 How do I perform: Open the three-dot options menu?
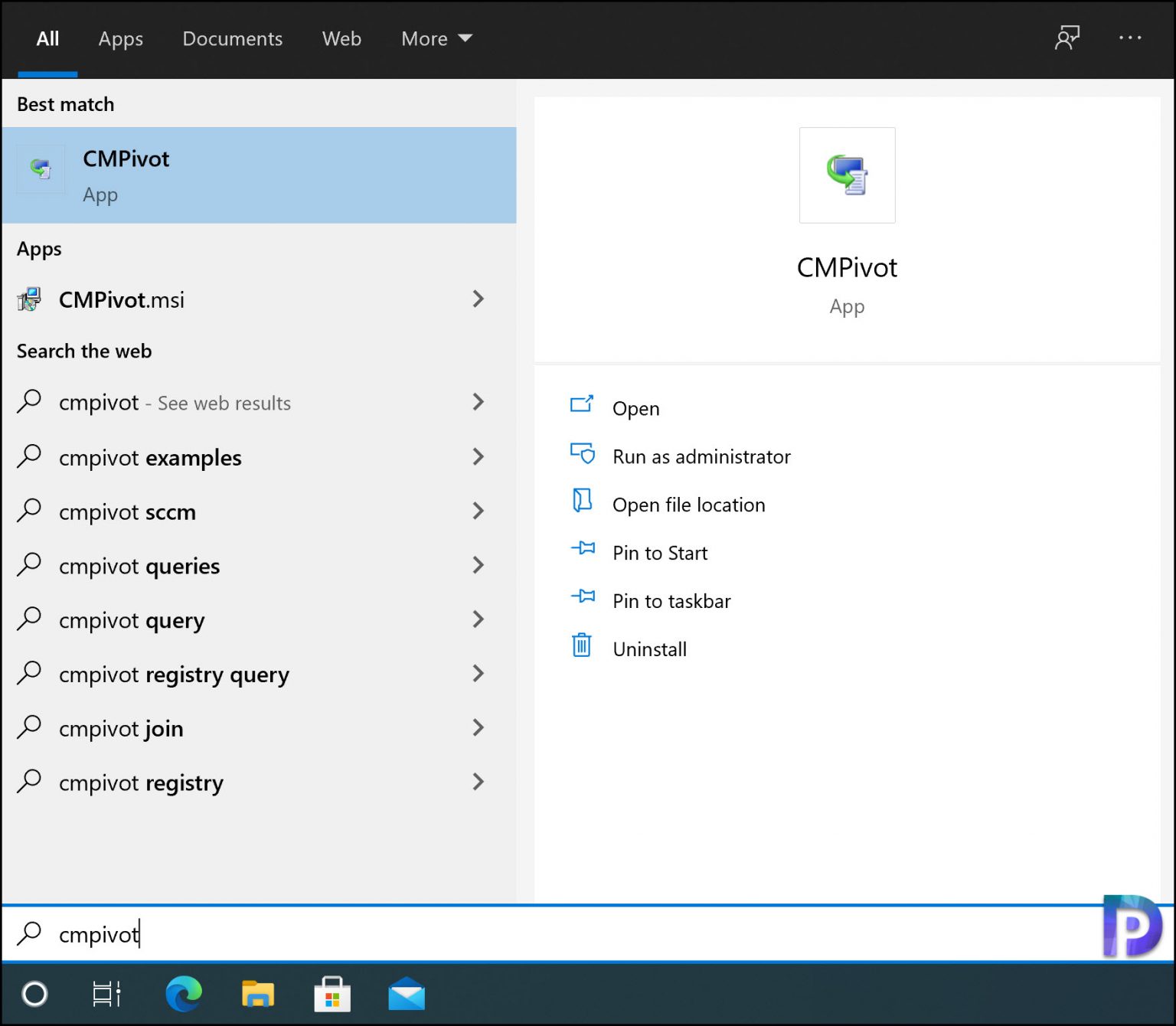click(x=1130, y=38)
